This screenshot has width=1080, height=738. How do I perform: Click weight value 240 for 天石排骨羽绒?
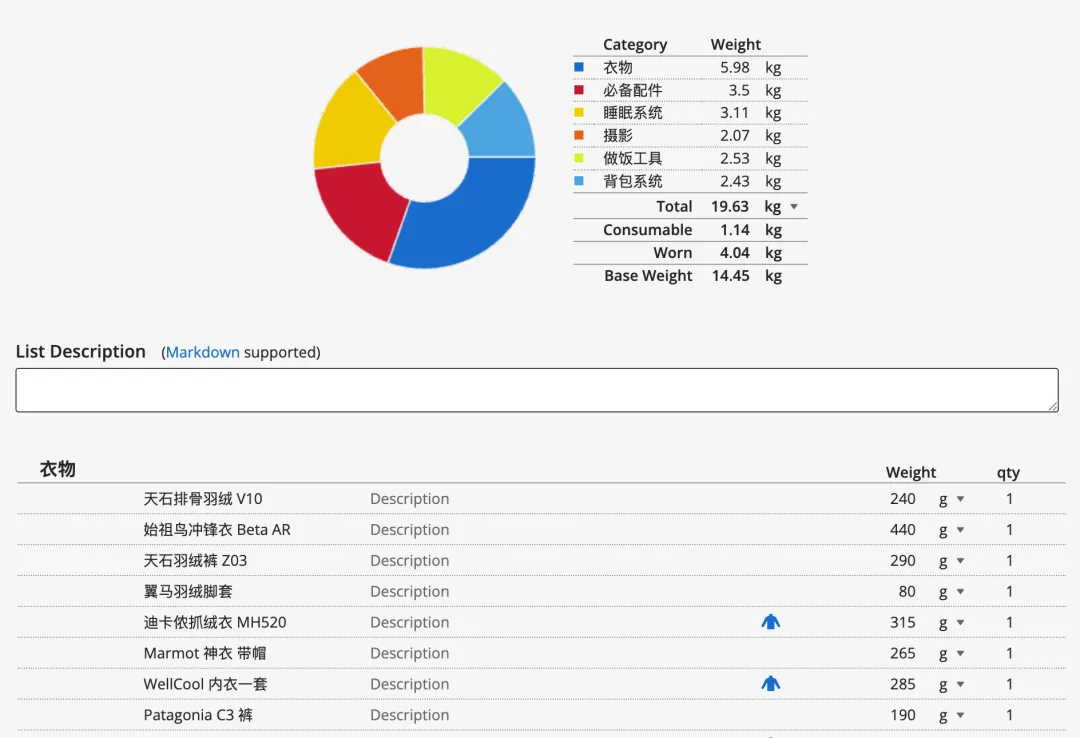point(902,499)
